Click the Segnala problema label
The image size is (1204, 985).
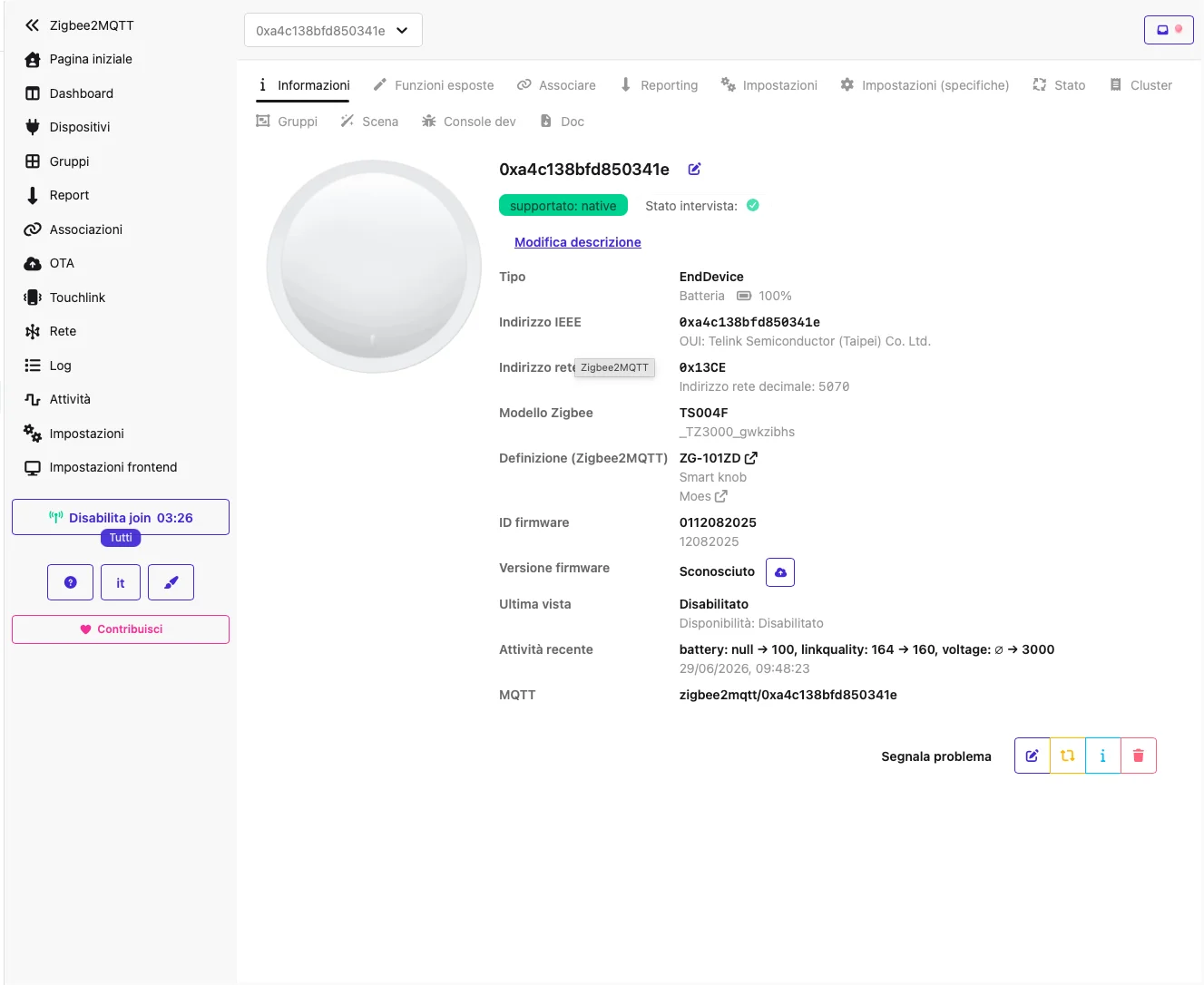936,756
